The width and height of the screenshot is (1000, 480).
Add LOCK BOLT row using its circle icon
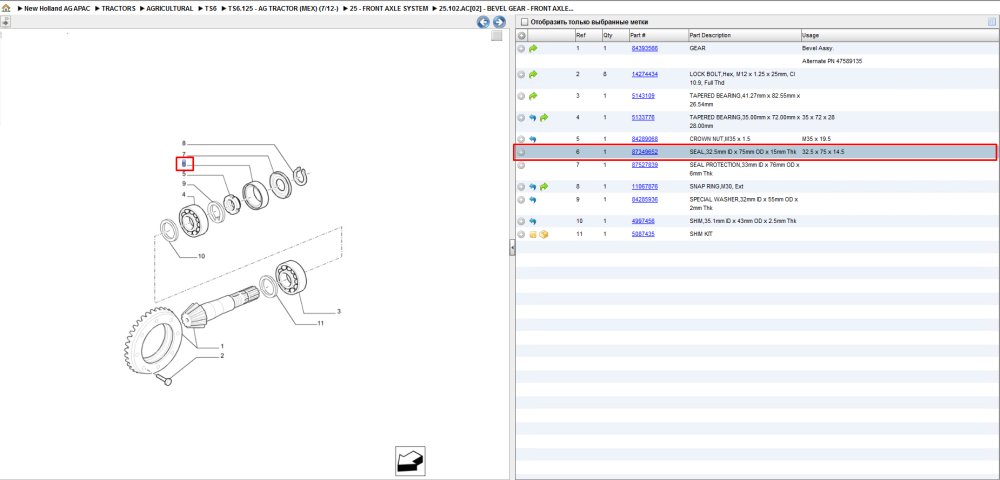[522, 75]
